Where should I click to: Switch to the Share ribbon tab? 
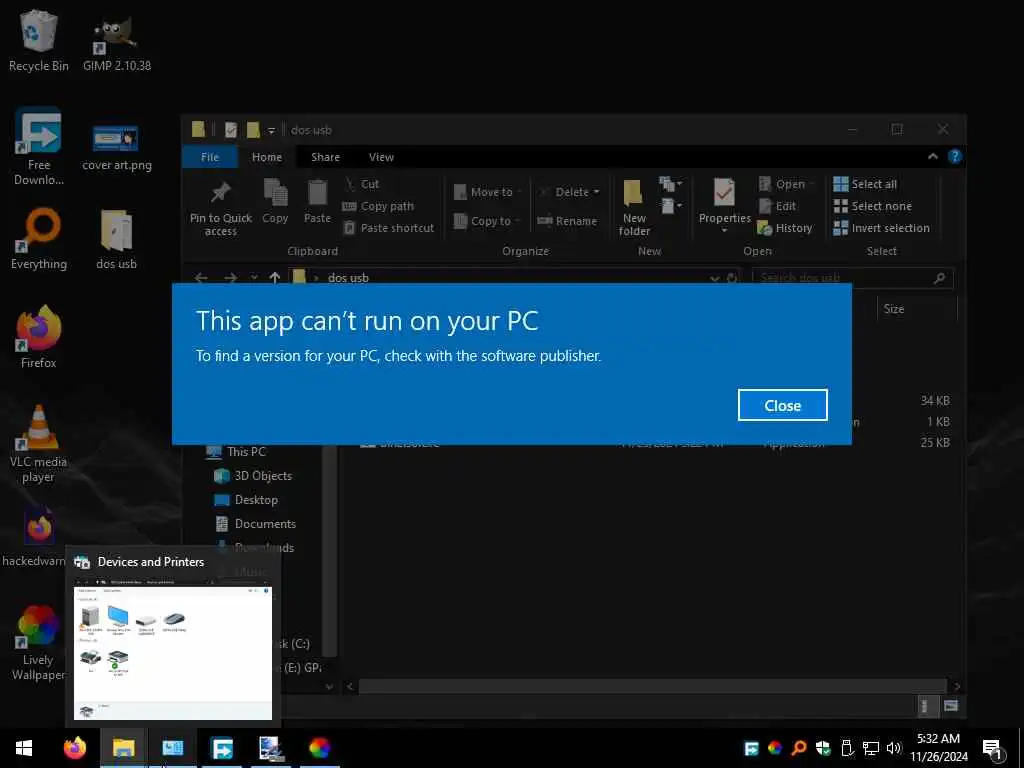(x=325, y=157)
